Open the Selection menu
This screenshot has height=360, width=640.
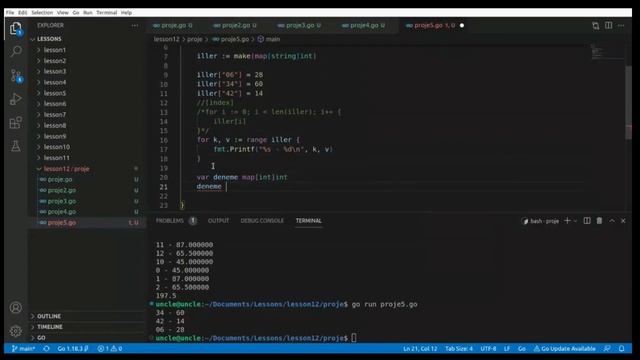coord(42,13)
